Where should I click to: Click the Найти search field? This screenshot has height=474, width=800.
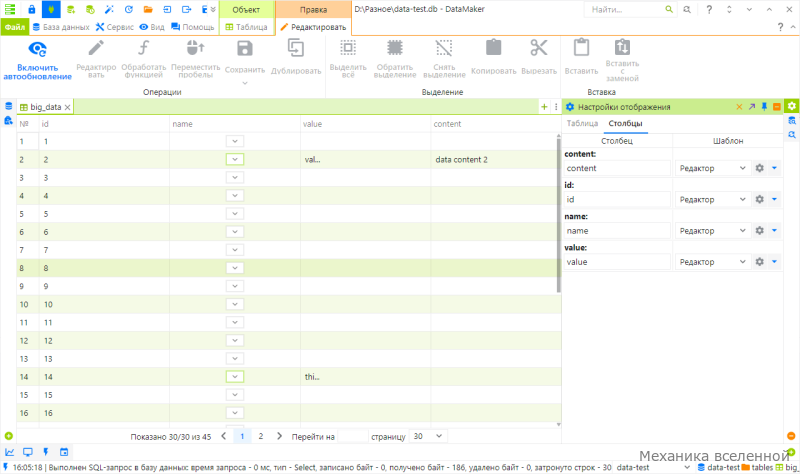(631, 9)
